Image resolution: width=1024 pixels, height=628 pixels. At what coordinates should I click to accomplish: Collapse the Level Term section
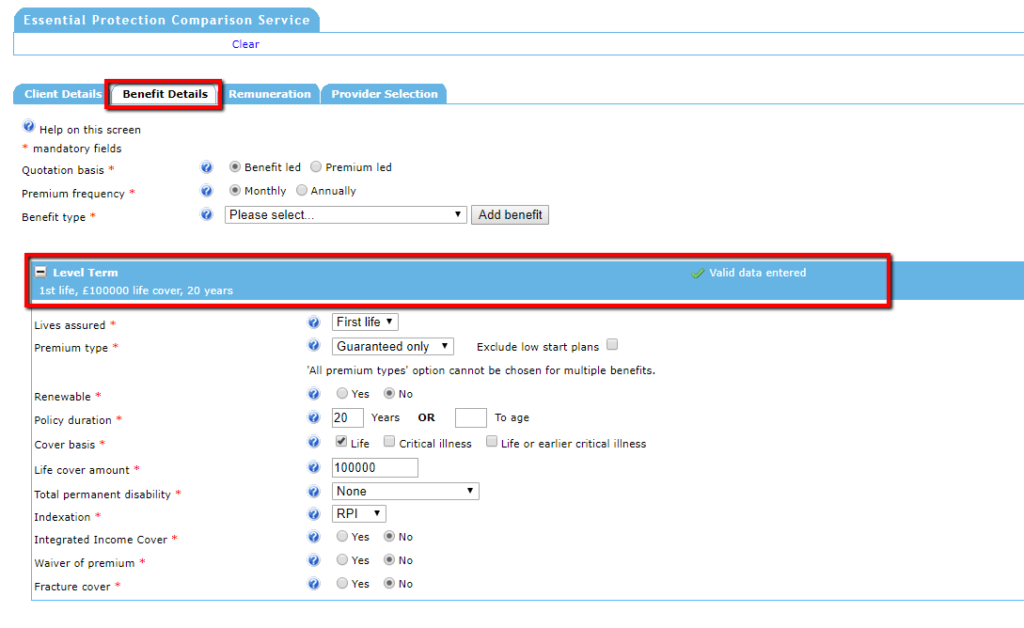(x=40, y=272)
